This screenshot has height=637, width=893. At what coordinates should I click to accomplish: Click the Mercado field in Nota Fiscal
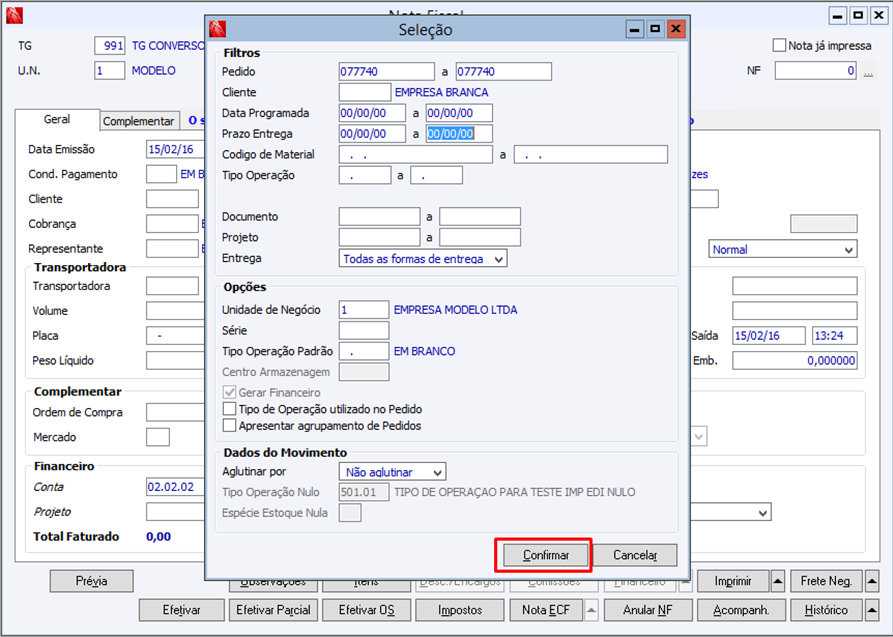[x=158, y=437]
